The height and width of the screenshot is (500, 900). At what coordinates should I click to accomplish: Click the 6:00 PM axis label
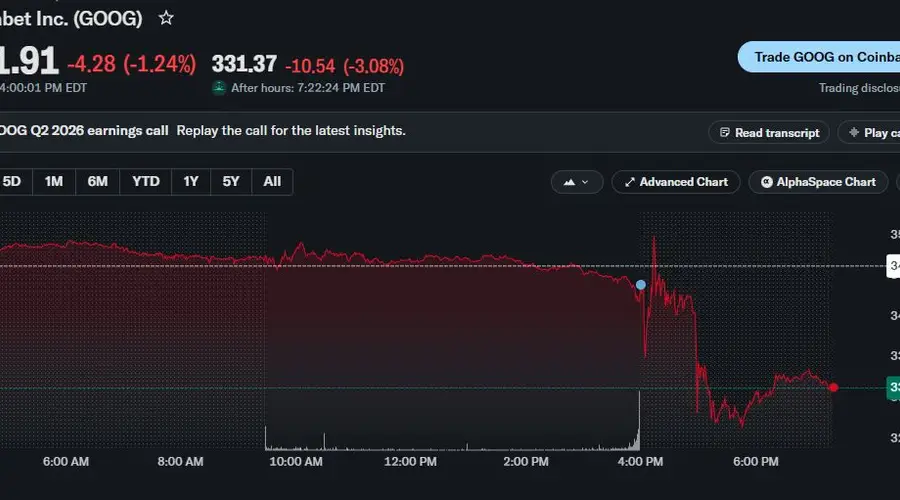point(755,462)
